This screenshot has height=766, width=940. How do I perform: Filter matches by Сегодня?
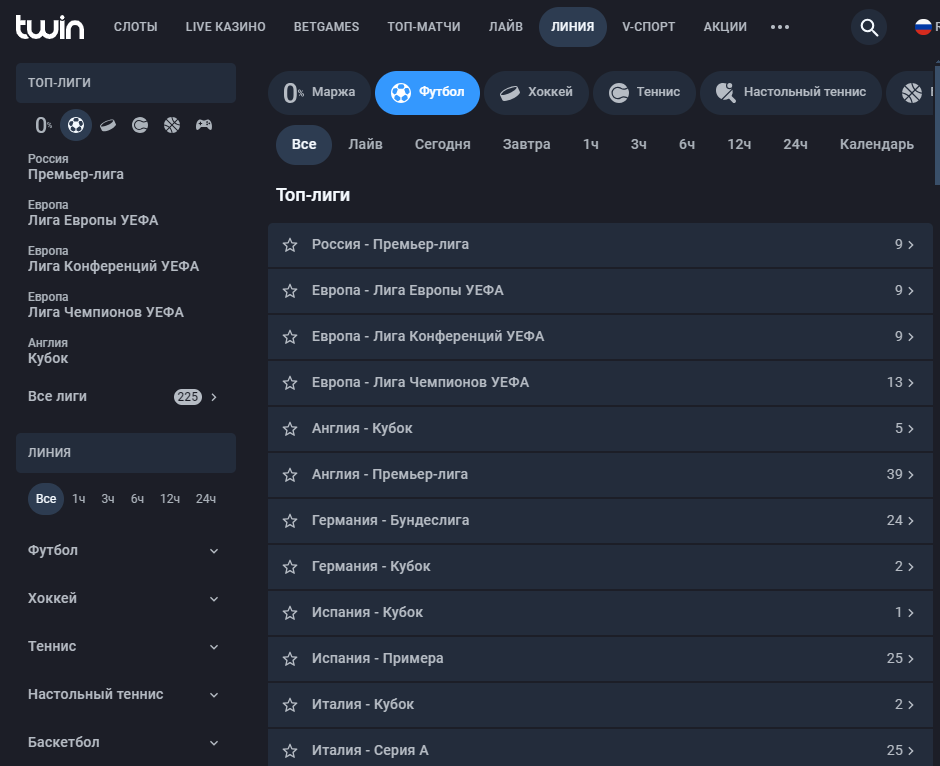[442, 144]
